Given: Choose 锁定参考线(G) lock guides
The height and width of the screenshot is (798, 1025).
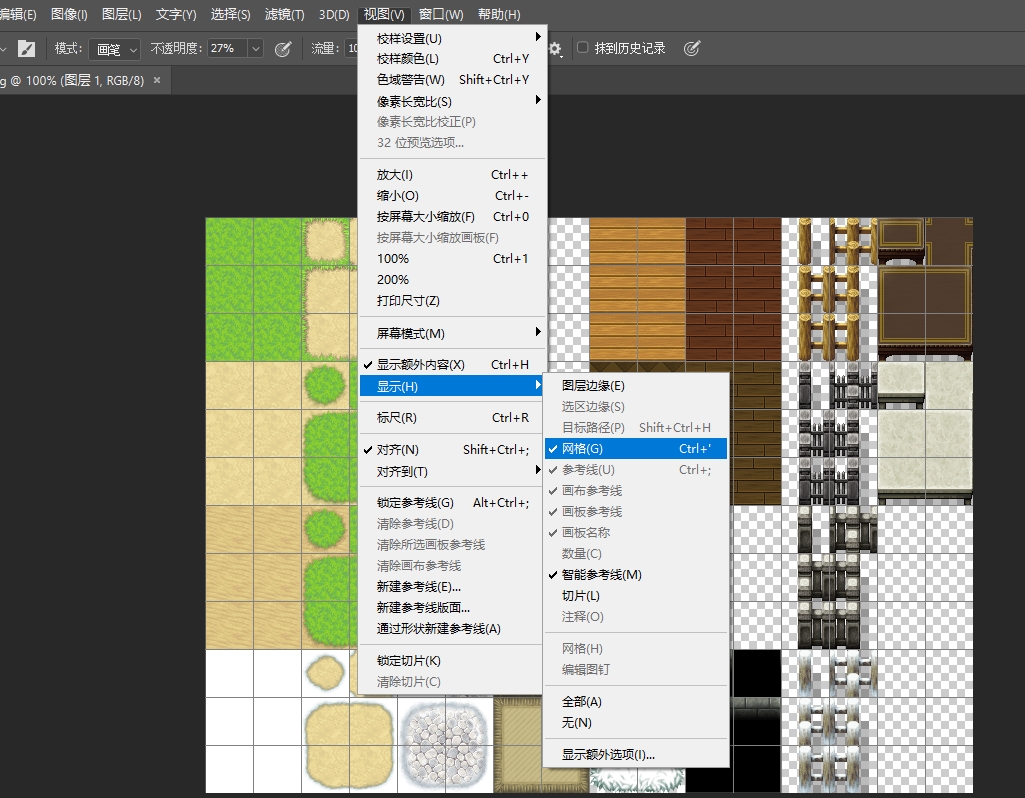Looking at the screenshot, I should coord(452,503).
